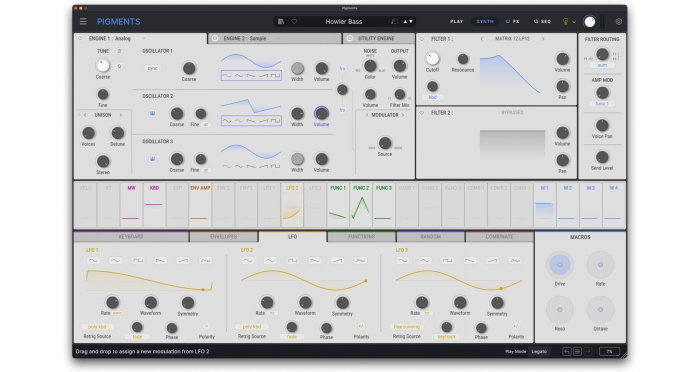
Task: Open the PLAY view
Action: [456, 21]
